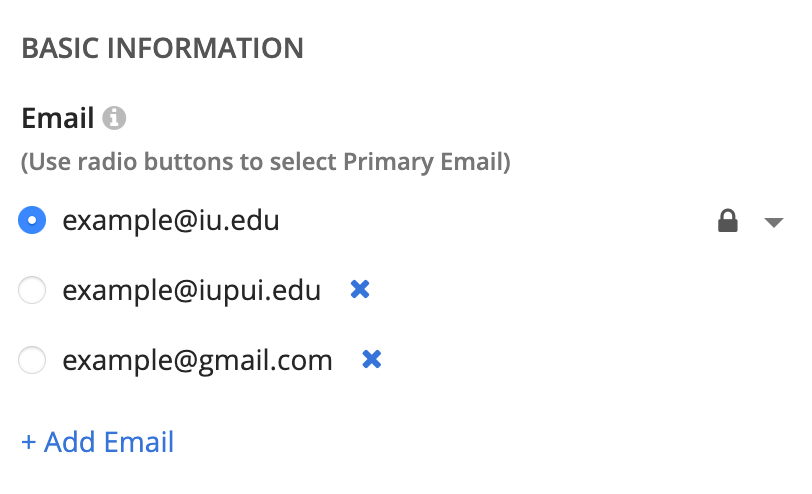Click the BASIC INFORMATION section heading
Viewport: 812px width, 494px height.
coord(163,48)
